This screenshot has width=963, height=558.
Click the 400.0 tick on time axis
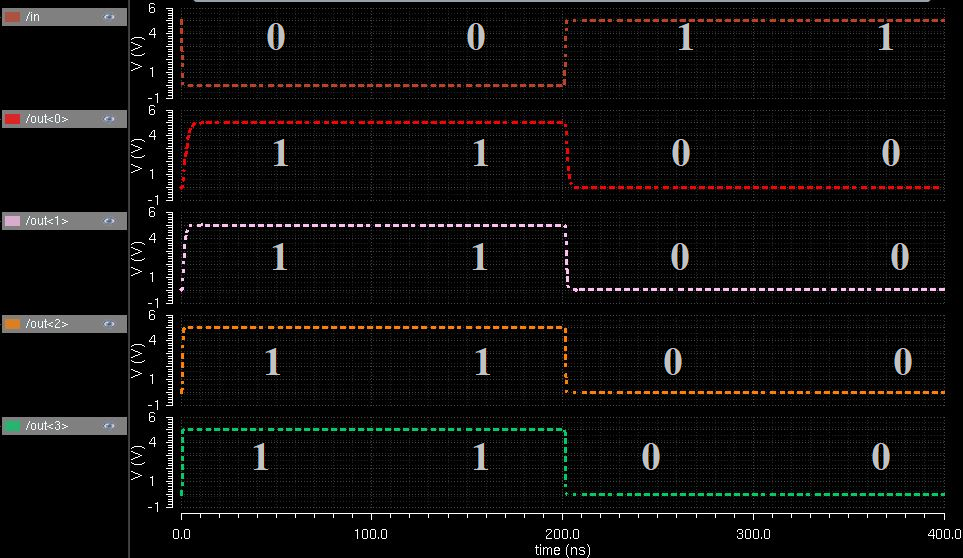(x=945, y=534)
